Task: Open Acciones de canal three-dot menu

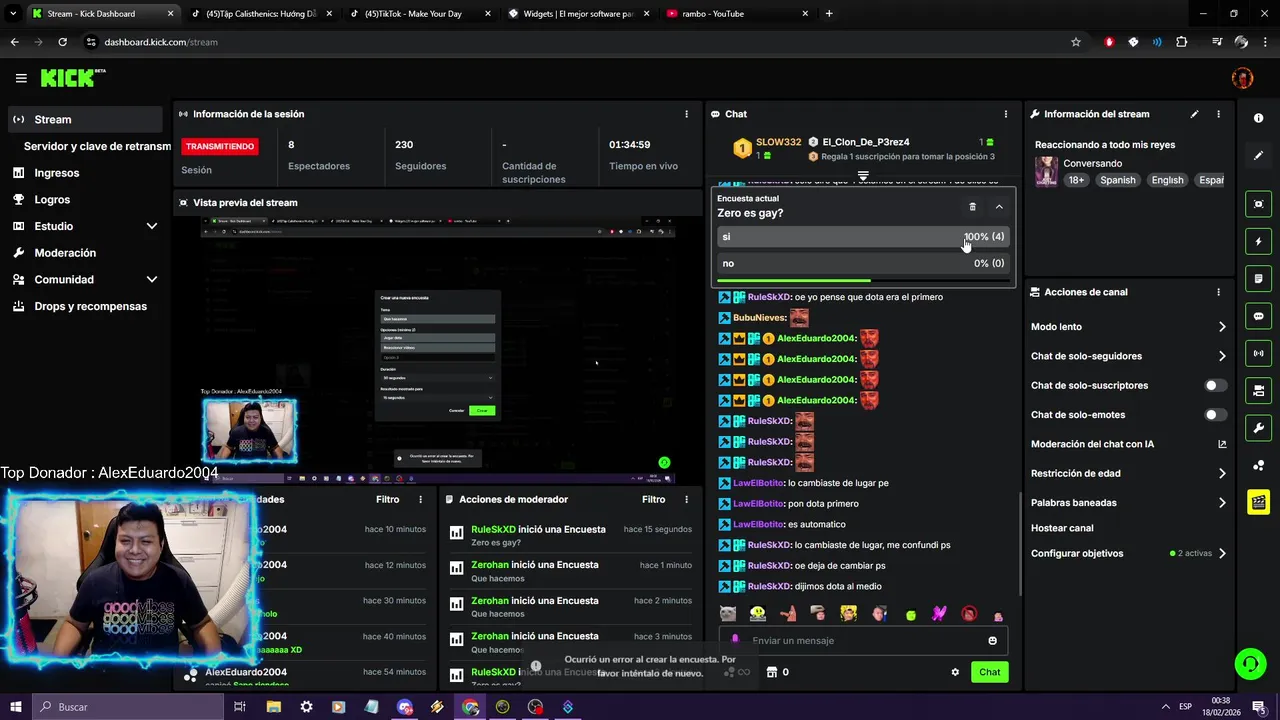Action: (1218, 292)
